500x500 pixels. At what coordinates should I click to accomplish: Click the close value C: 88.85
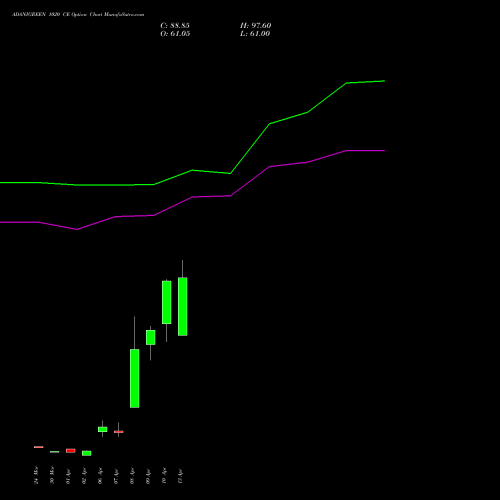click(175, 26)
